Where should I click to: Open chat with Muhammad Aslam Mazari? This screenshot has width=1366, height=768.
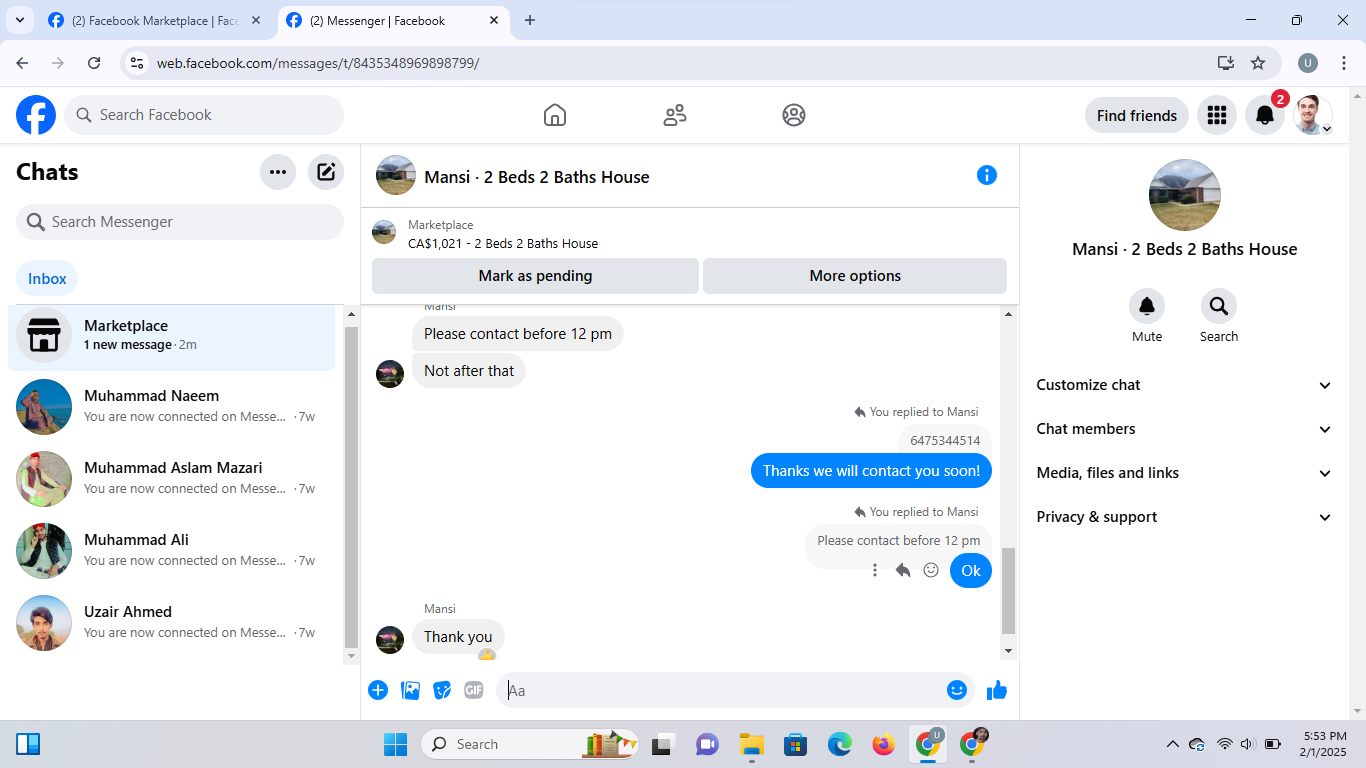coord(172,479)
